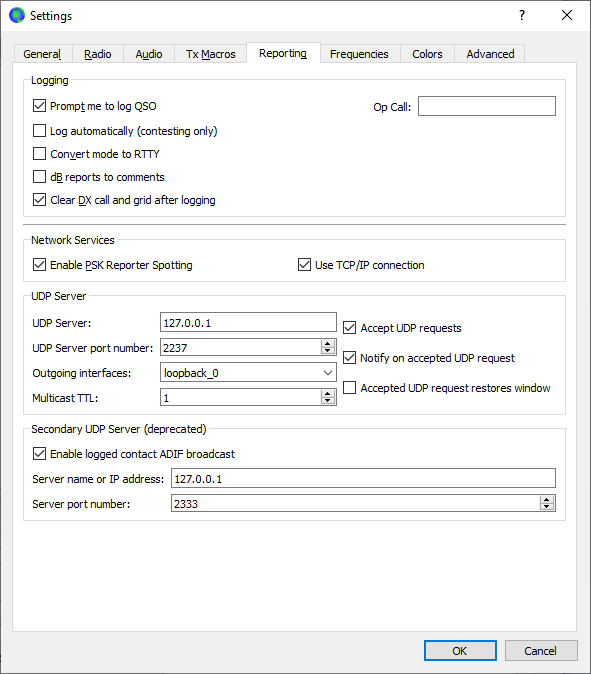Viewport: 591px width, 674px height.
Task: Switch to the Frequencies tab
Action: tap(359, 54)
